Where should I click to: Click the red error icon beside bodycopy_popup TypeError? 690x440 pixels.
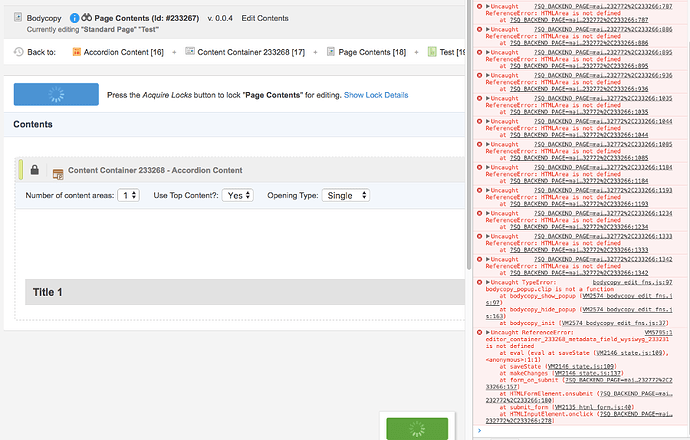click(480, 284)
